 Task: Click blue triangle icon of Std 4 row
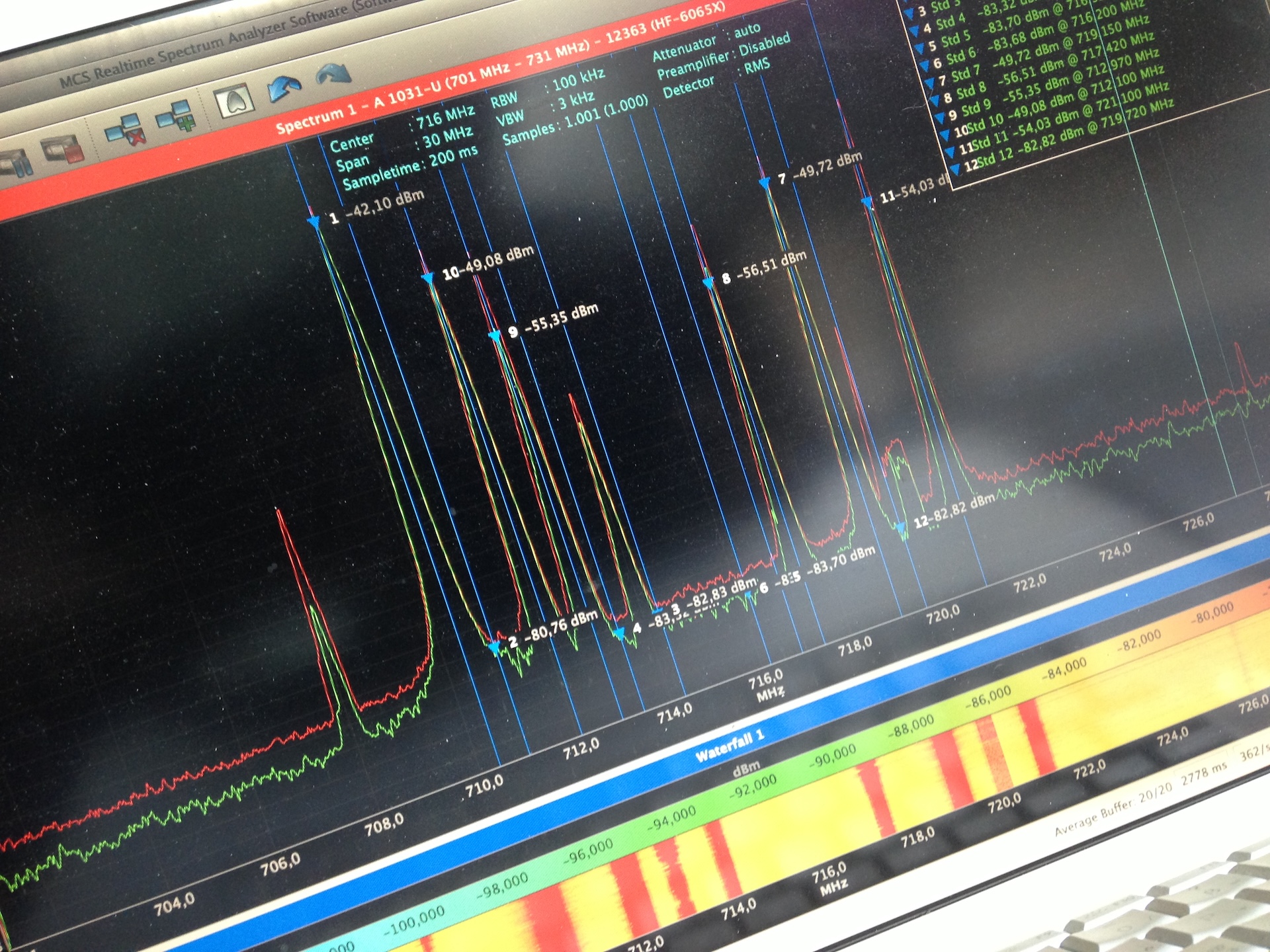pyautogui.click(x=915, y=31)
